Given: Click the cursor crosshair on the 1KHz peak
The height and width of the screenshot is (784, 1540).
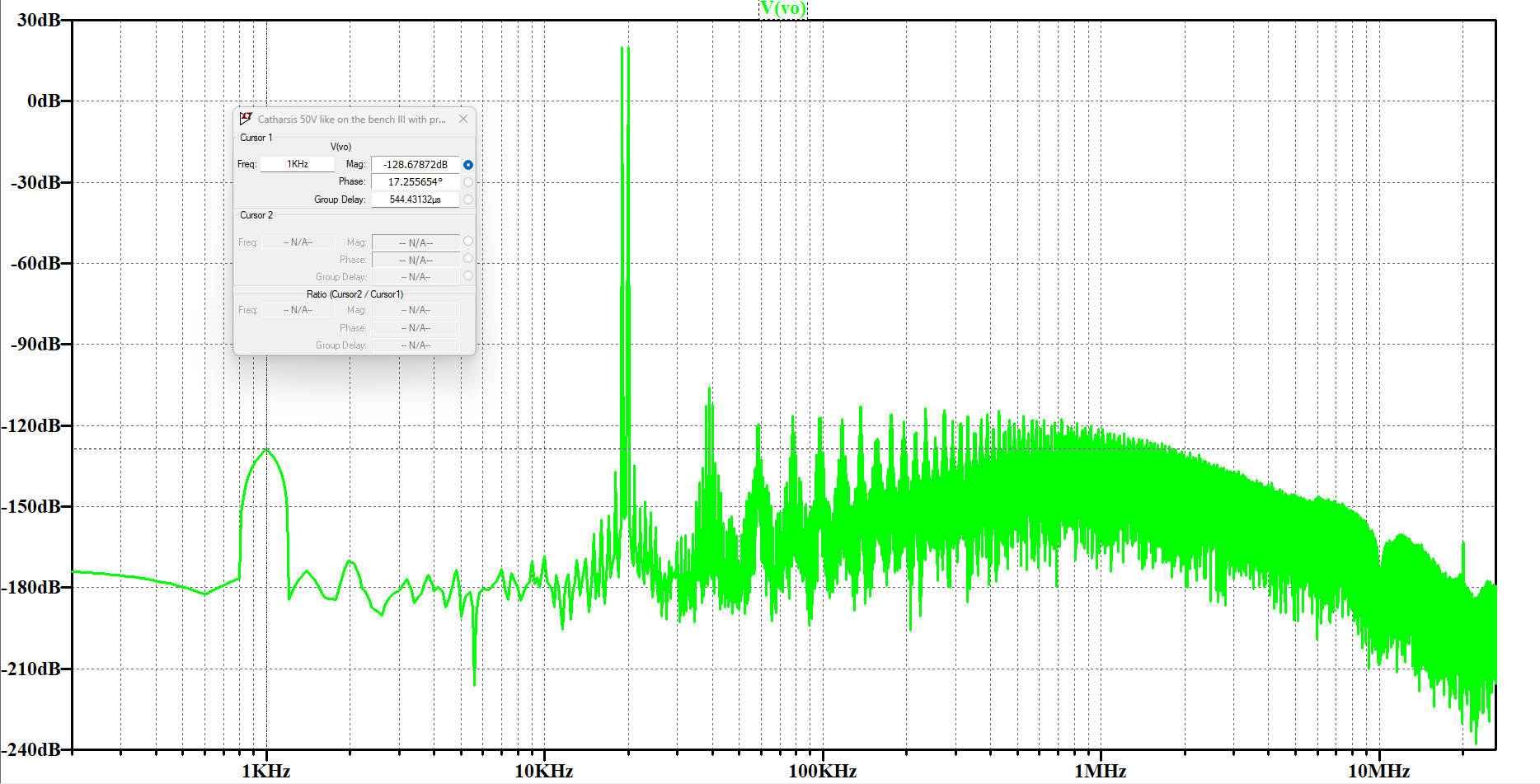Looking at the screenshot, I should tap(265, 449).
